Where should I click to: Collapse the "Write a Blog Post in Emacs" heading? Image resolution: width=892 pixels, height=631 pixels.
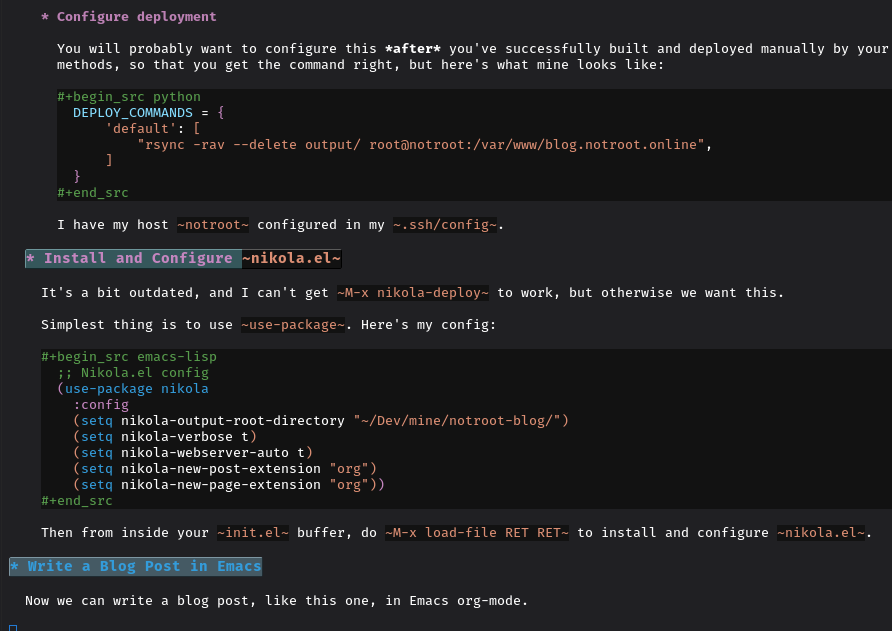coord(135,567)
